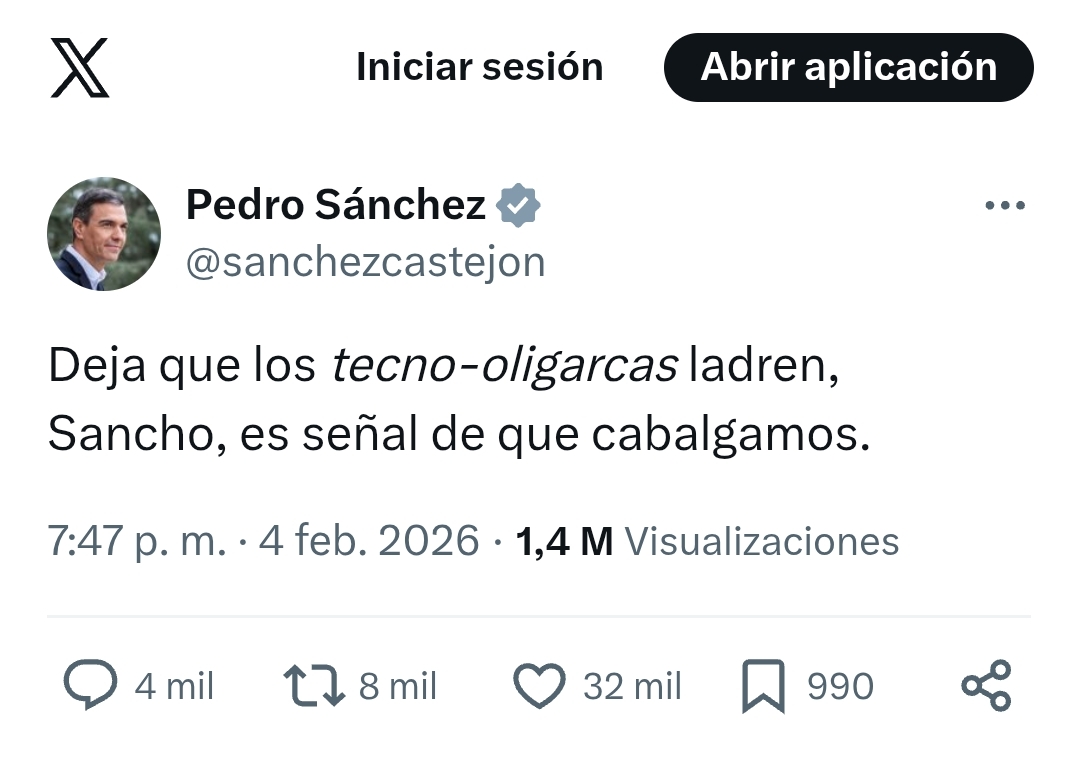
Task: Click the 990 bookmarks count
Action: [x=840, y=686]
